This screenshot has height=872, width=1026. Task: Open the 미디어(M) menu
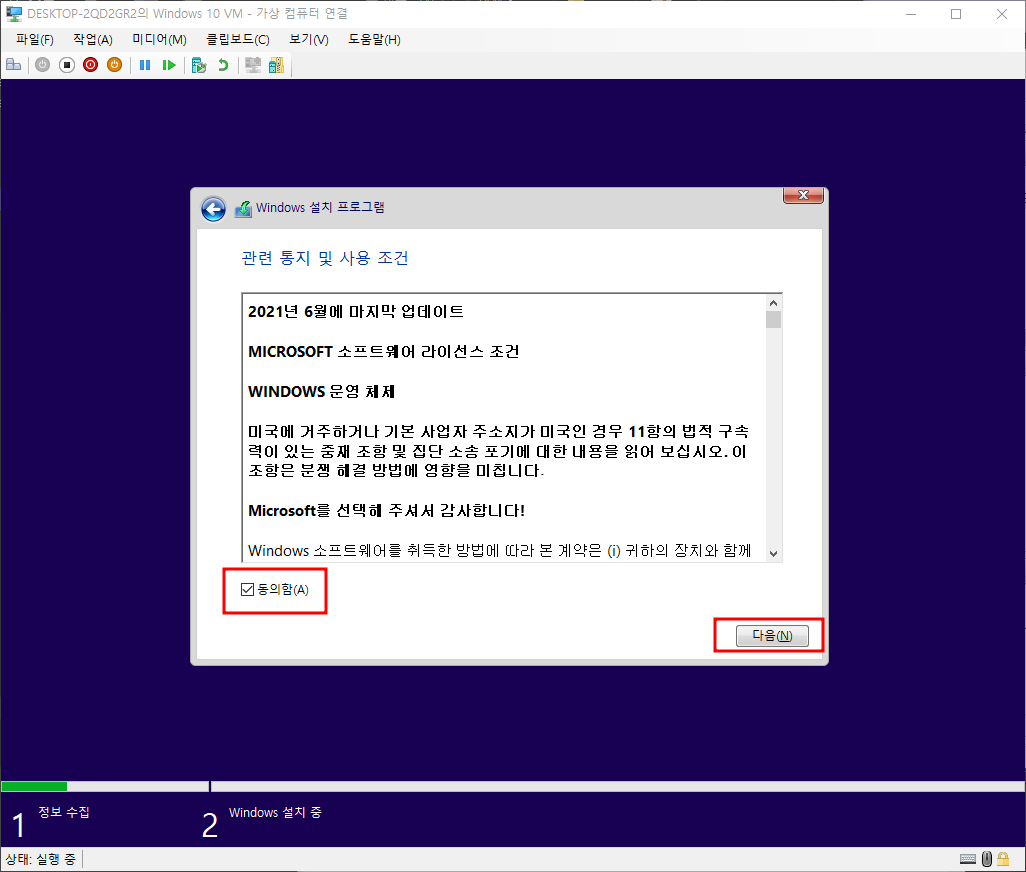coord(160,39)
